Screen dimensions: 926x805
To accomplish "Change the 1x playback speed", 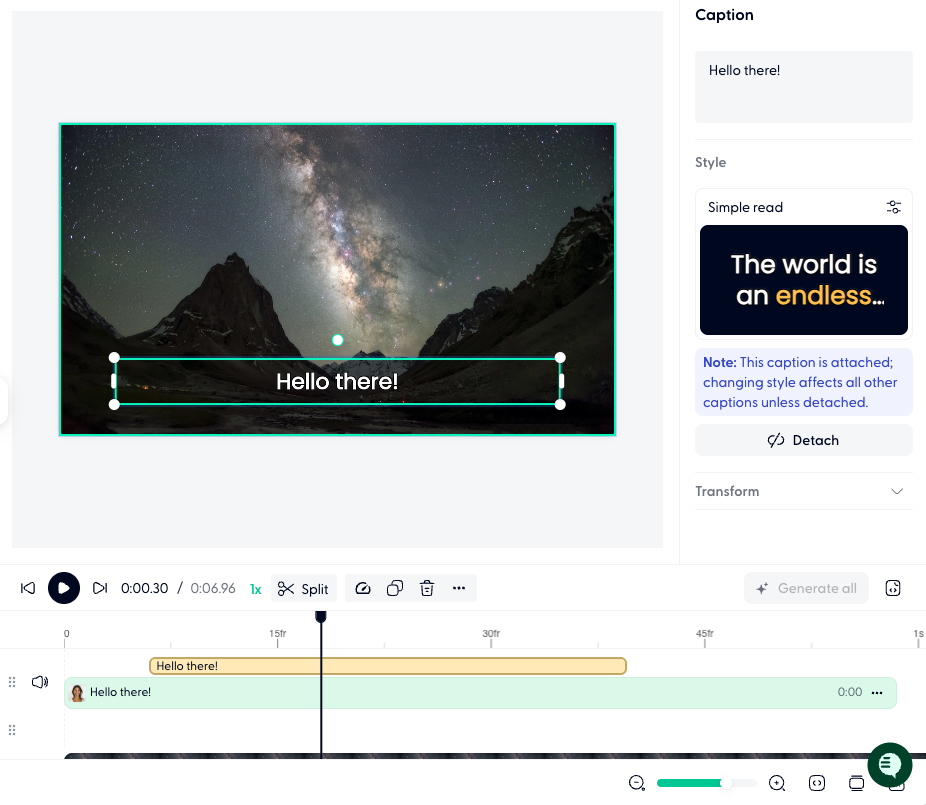I will pos(255,589).
